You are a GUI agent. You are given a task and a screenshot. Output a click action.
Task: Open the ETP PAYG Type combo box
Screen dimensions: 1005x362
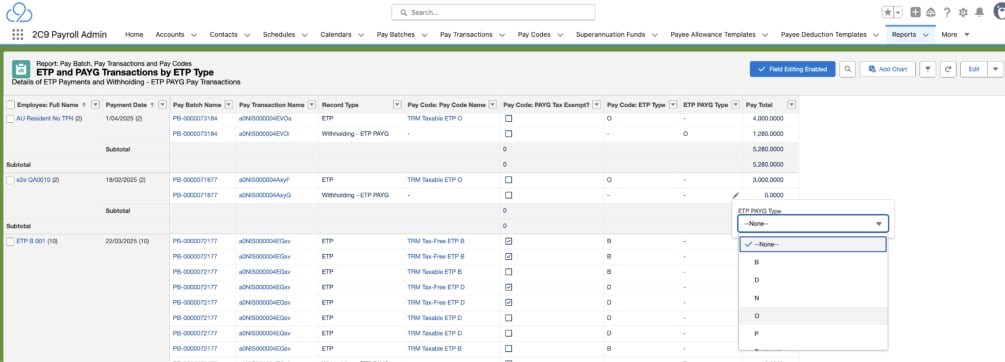(x=813, y=224)
